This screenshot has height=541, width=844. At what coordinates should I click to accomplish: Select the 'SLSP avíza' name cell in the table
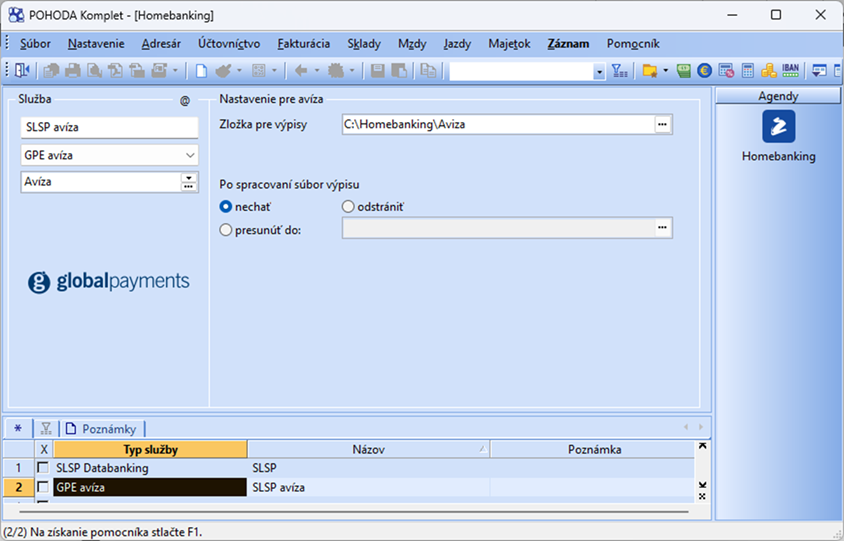(x=369, y=487)
